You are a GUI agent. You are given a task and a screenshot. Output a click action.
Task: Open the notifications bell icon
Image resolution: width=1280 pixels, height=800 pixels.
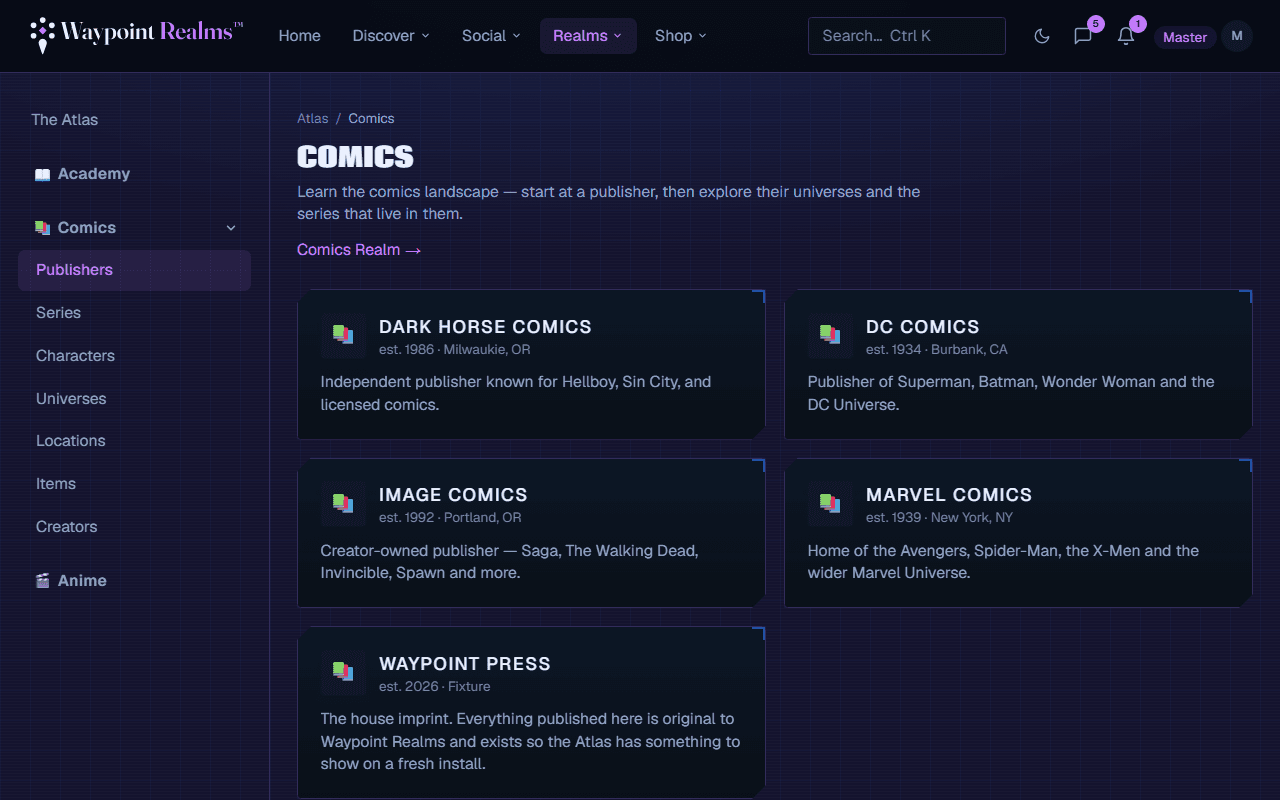(x=1126, y=36)
